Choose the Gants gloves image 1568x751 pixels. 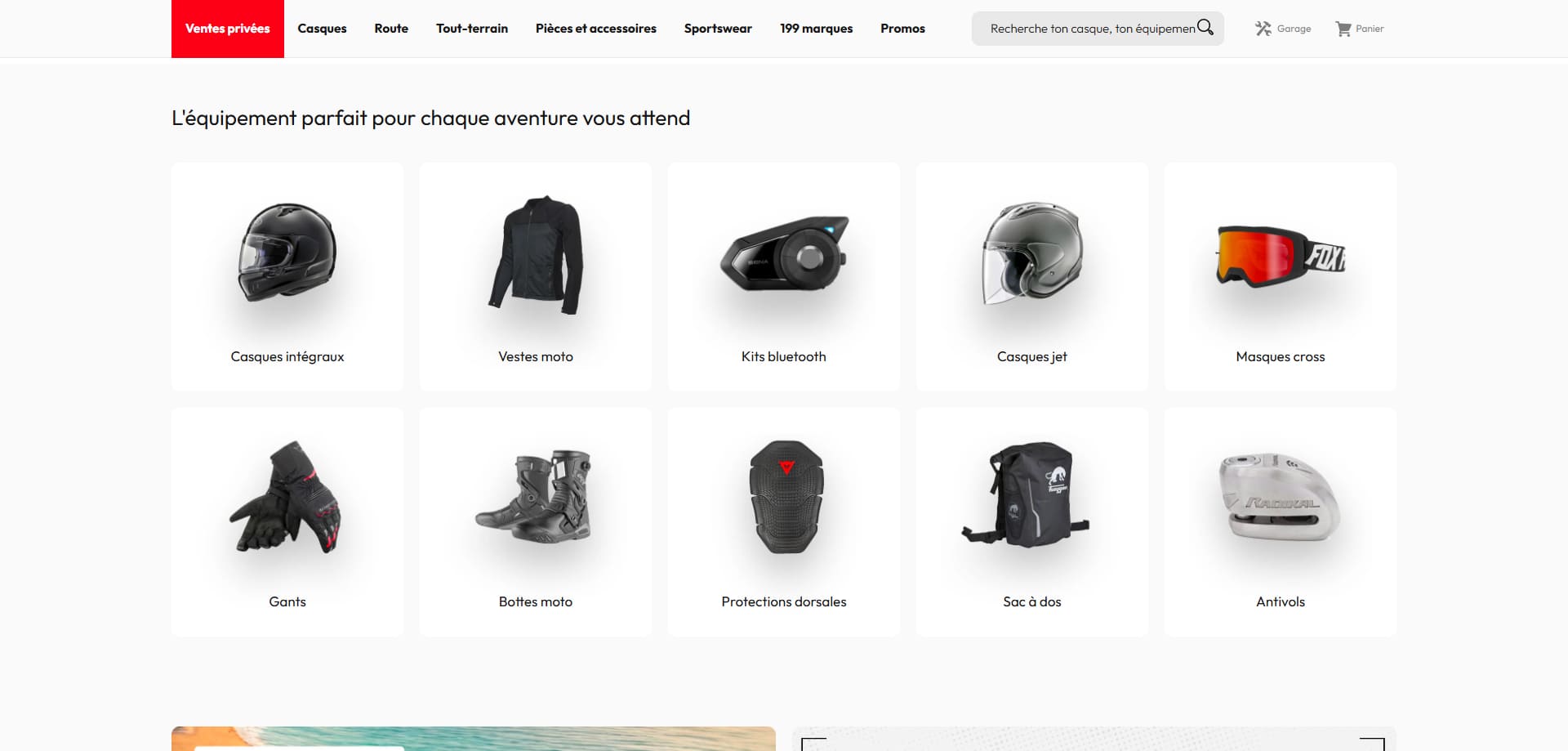pos(286,497)
